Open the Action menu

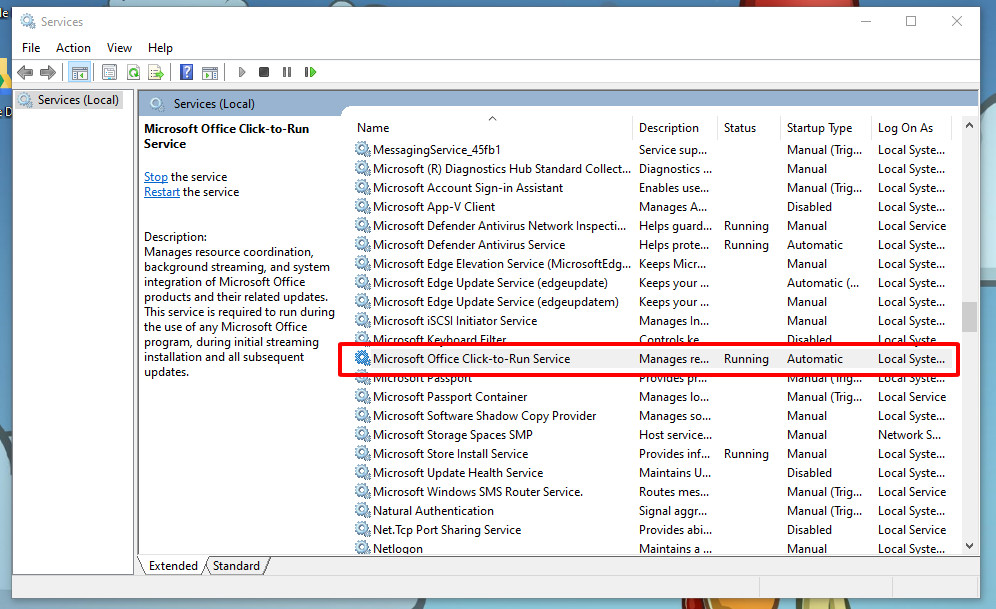[73, 47]
